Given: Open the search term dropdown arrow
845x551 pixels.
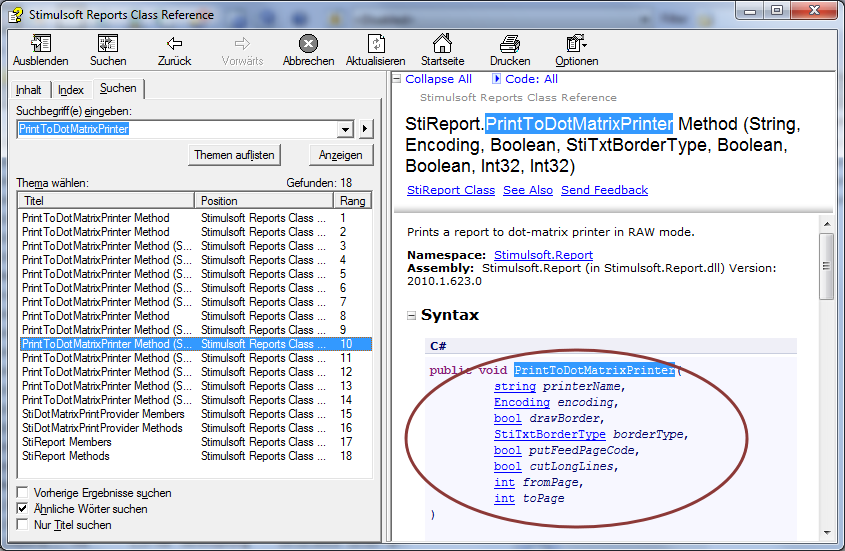Looking at the screenshot, I should click(345, 129).
